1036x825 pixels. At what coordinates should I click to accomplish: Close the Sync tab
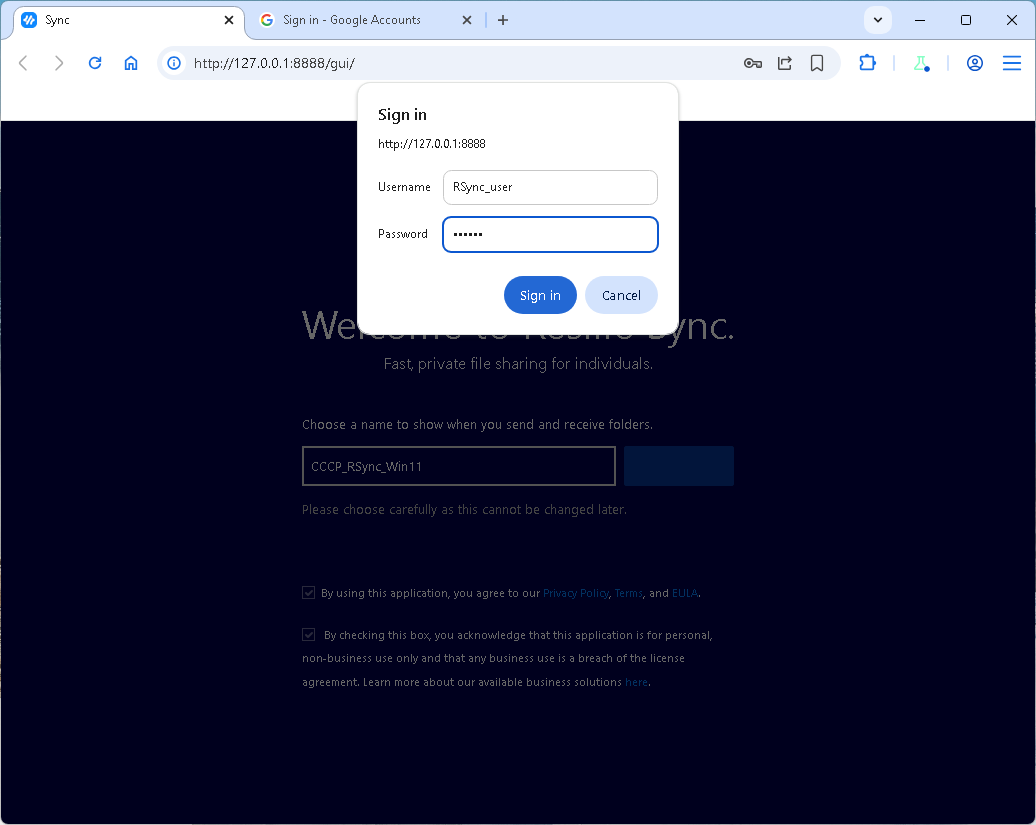click(229, 20)
